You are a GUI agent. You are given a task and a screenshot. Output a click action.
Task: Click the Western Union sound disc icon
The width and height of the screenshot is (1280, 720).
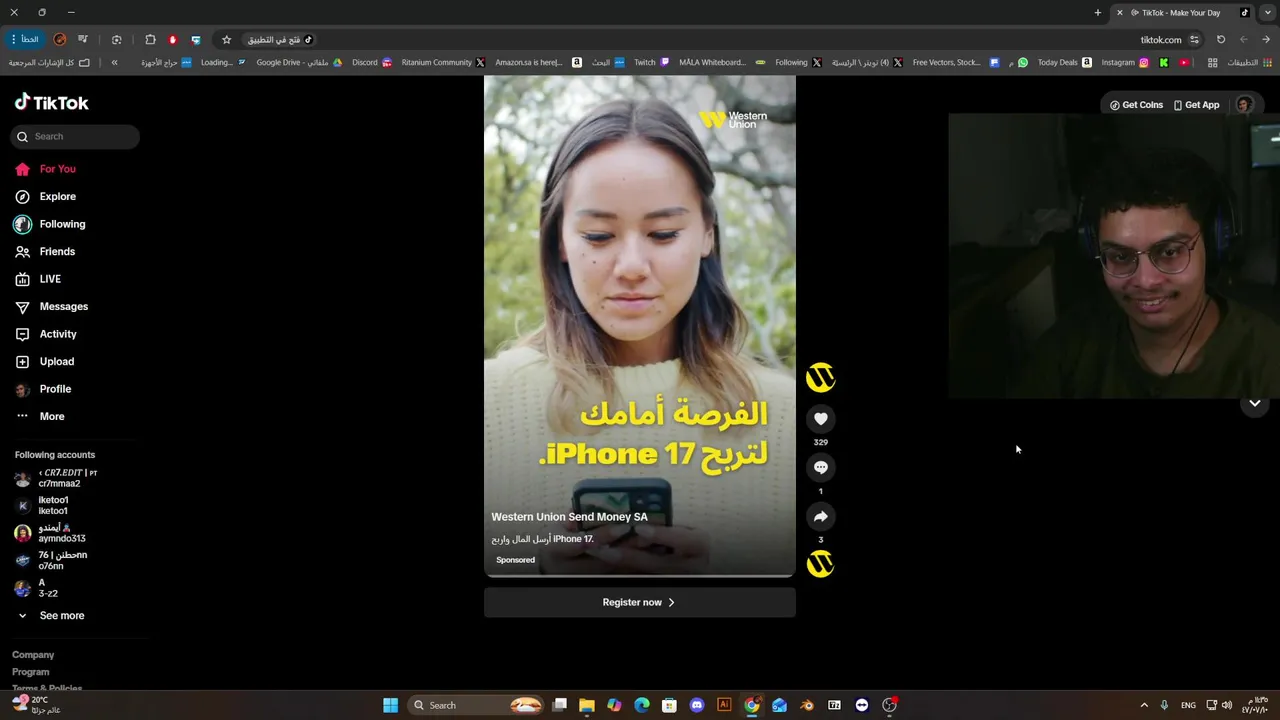point(821,564)
